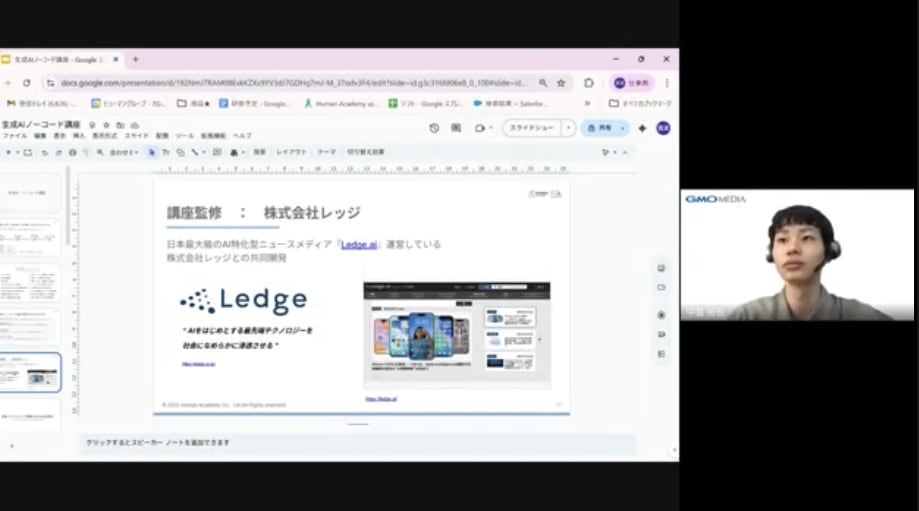The image size is (919, 511).
Task: Click the テーマ theme button
Action: [x=326, y=152]
